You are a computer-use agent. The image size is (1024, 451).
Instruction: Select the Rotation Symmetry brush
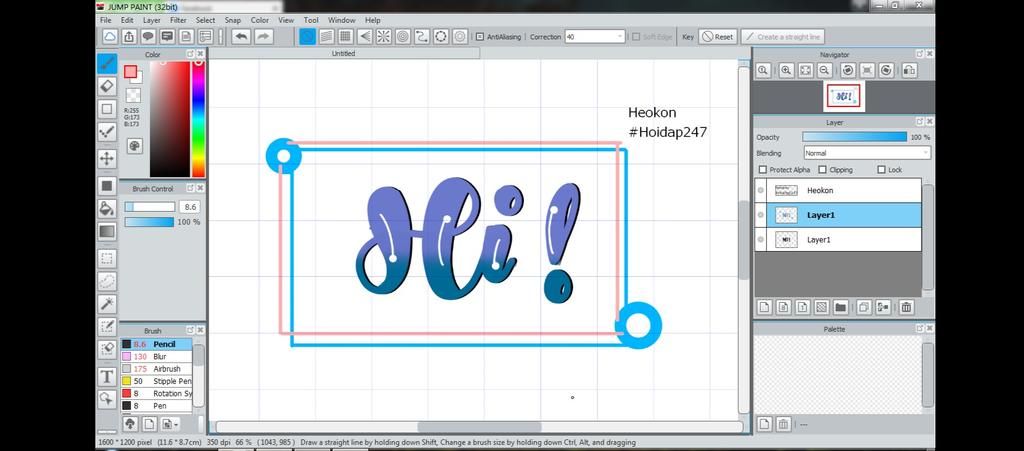(157, 394)
